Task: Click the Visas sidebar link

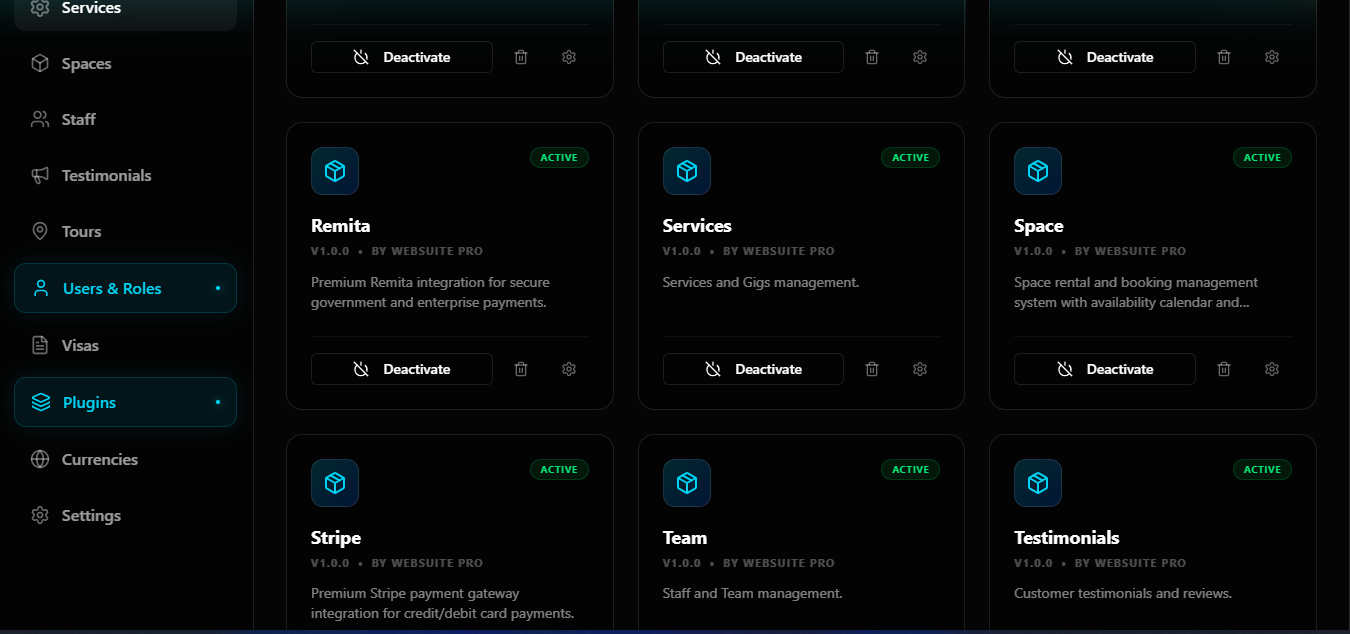Action: point(80,345)
